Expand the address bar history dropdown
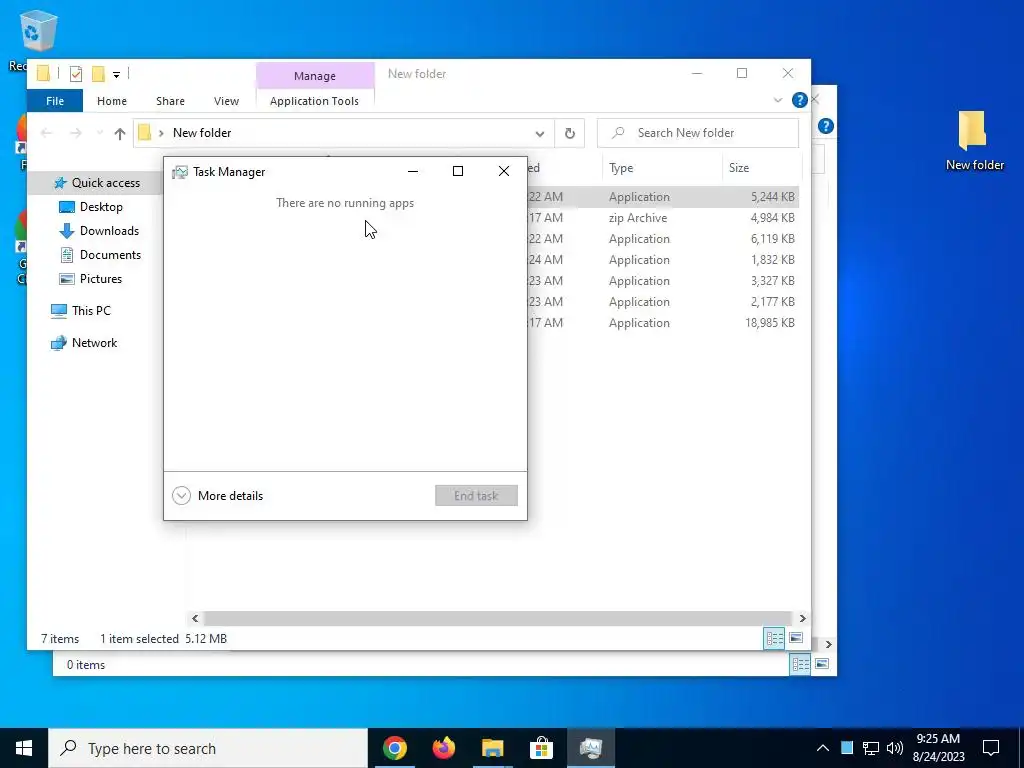Screen dimensions: 1024x768 click(540, 133)
